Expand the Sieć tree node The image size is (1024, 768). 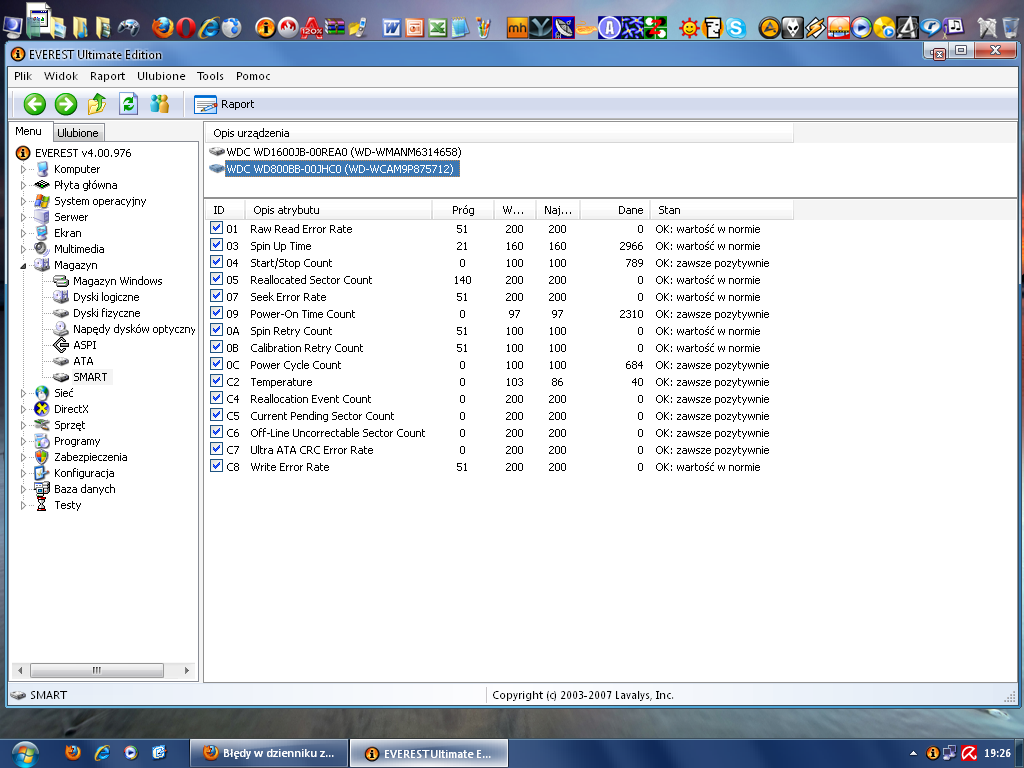click(24, 393)
